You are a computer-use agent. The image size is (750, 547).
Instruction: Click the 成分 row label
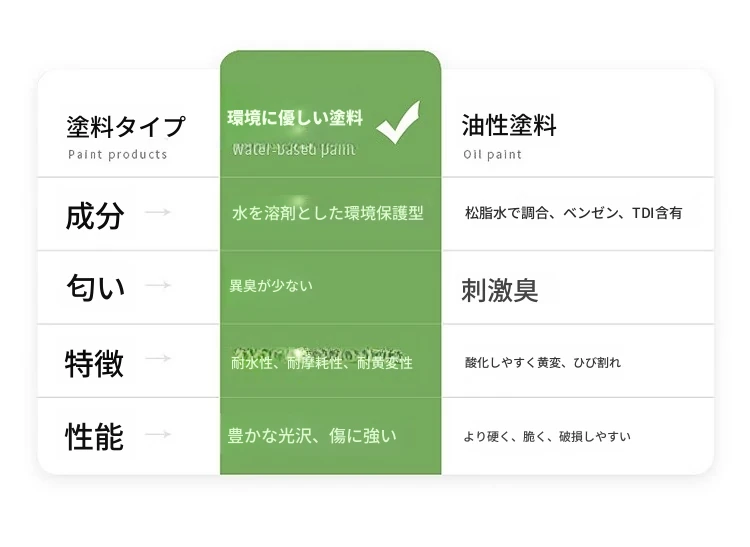(95, 215)
